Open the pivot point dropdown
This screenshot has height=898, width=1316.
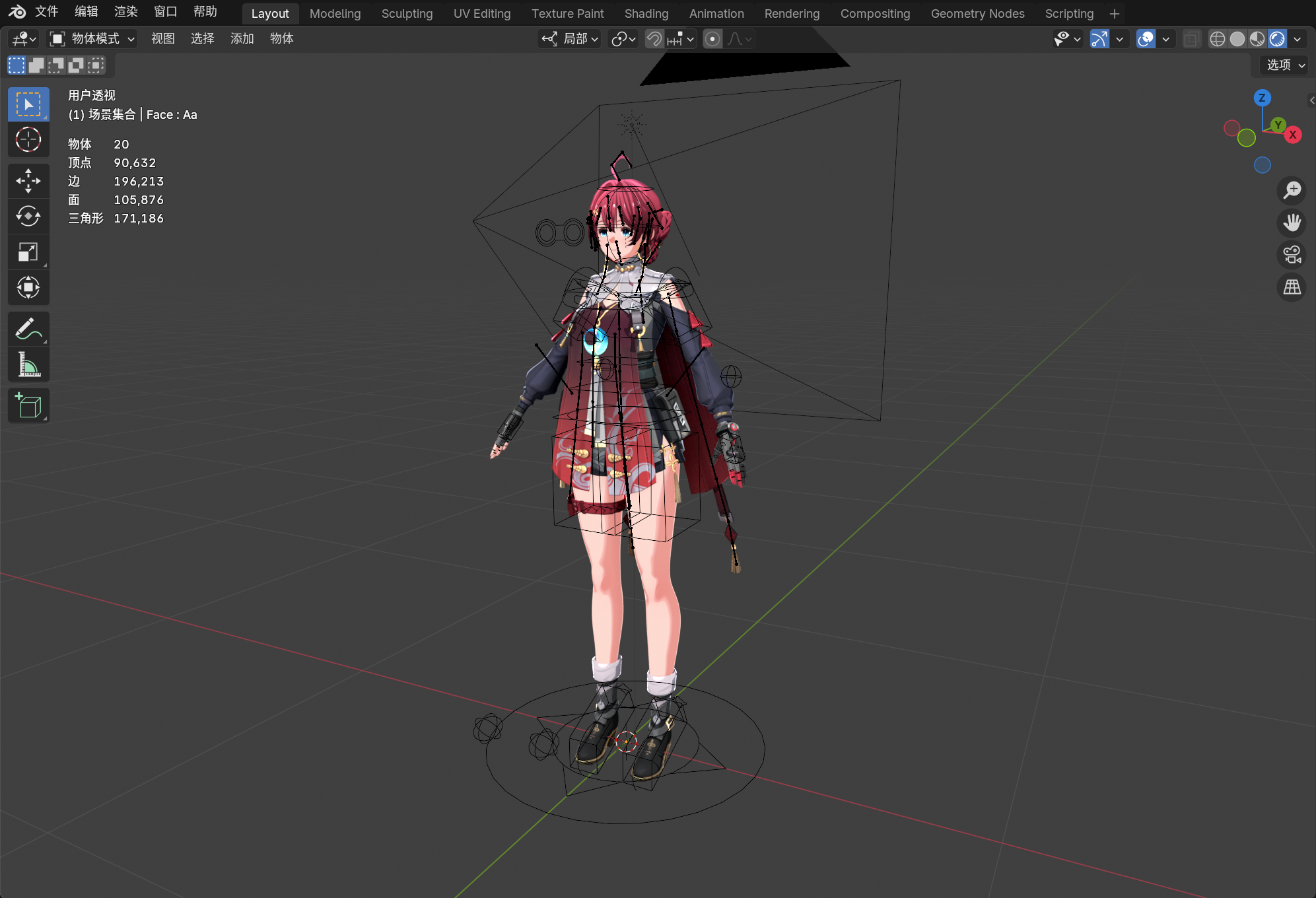pos(623,39)
